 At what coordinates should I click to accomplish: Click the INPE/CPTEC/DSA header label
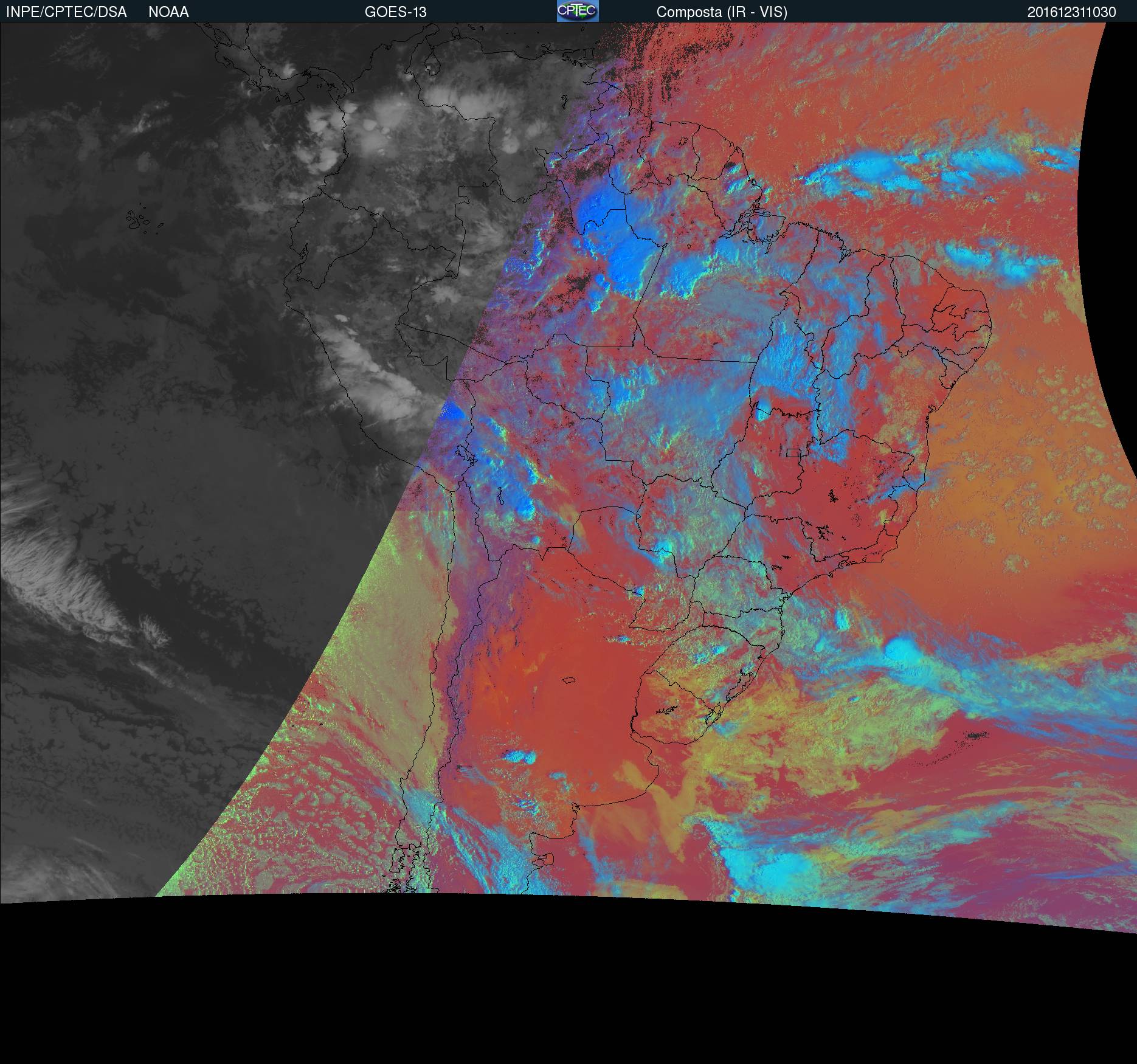[x=66, y=12]
